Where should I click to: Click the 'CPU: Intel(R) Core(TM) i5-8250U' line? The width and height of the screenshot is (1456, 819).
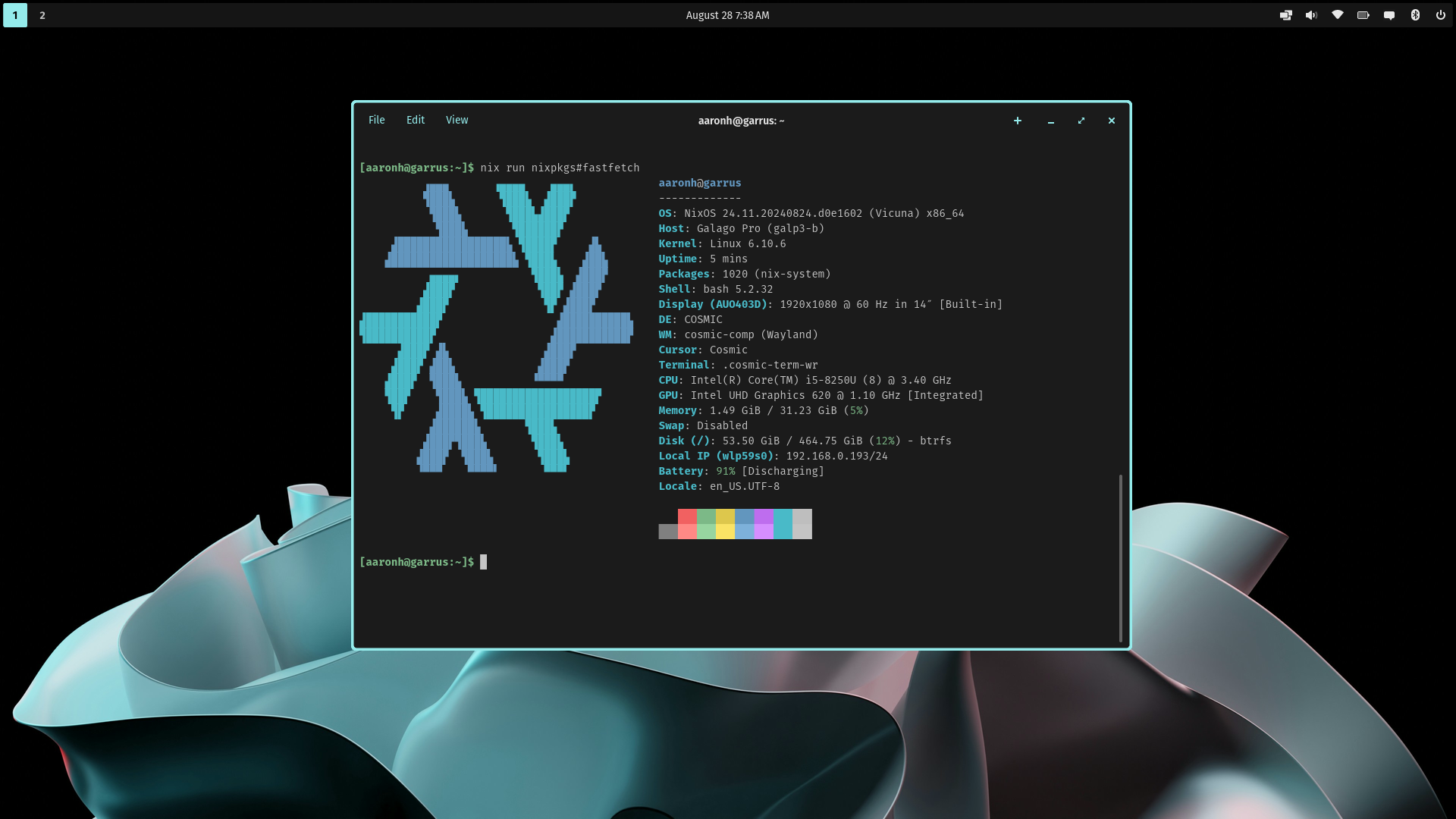pos(805,380)
